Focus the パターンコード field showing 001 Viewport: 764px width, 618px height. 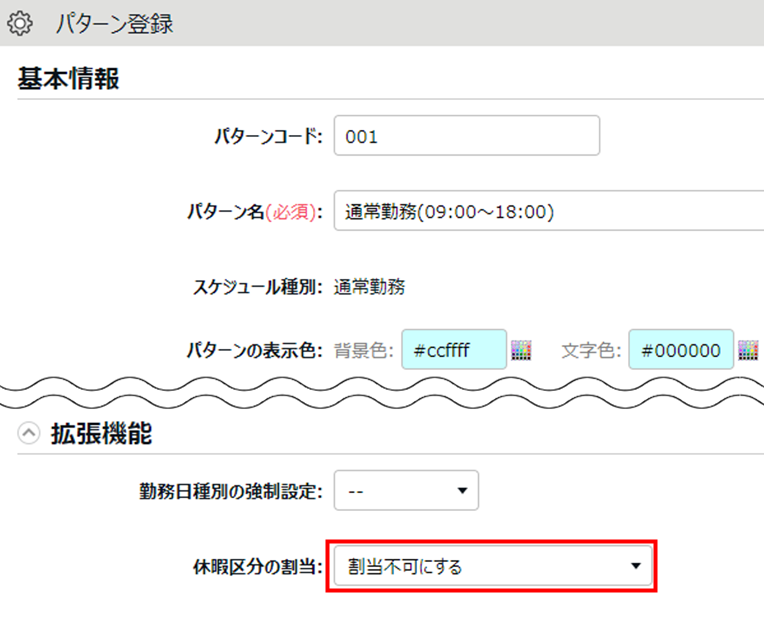point(467,135)
